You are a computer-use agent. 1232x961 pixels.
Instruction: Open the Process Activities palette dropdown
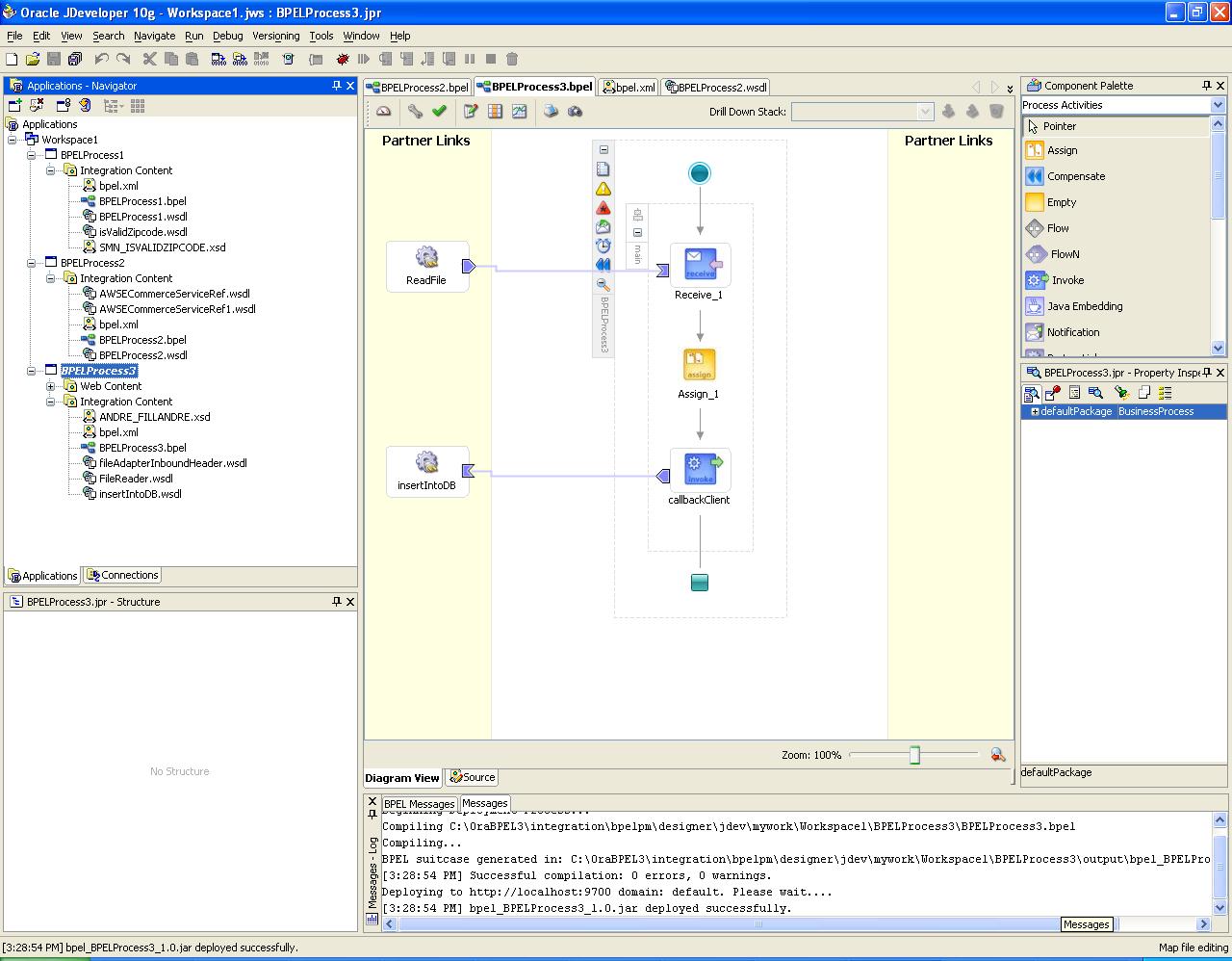1218,105
